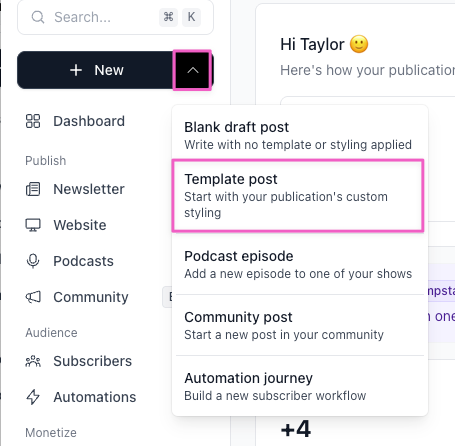This screenshot has width=455, height=446.
Task: Click the Newsletter document icon
Action: point(33,189)
